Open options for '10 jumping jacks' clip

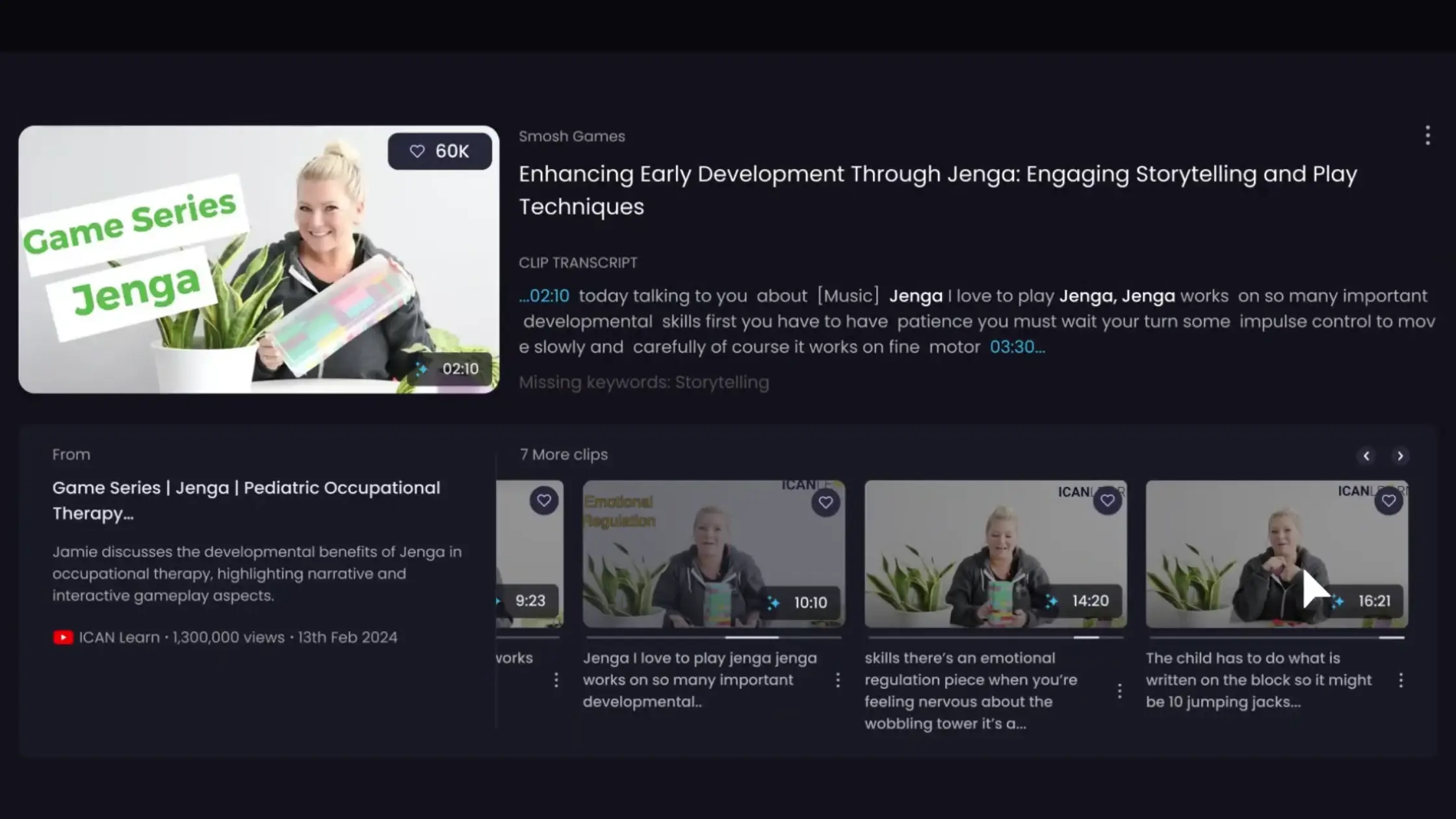tap(1401, 680)
